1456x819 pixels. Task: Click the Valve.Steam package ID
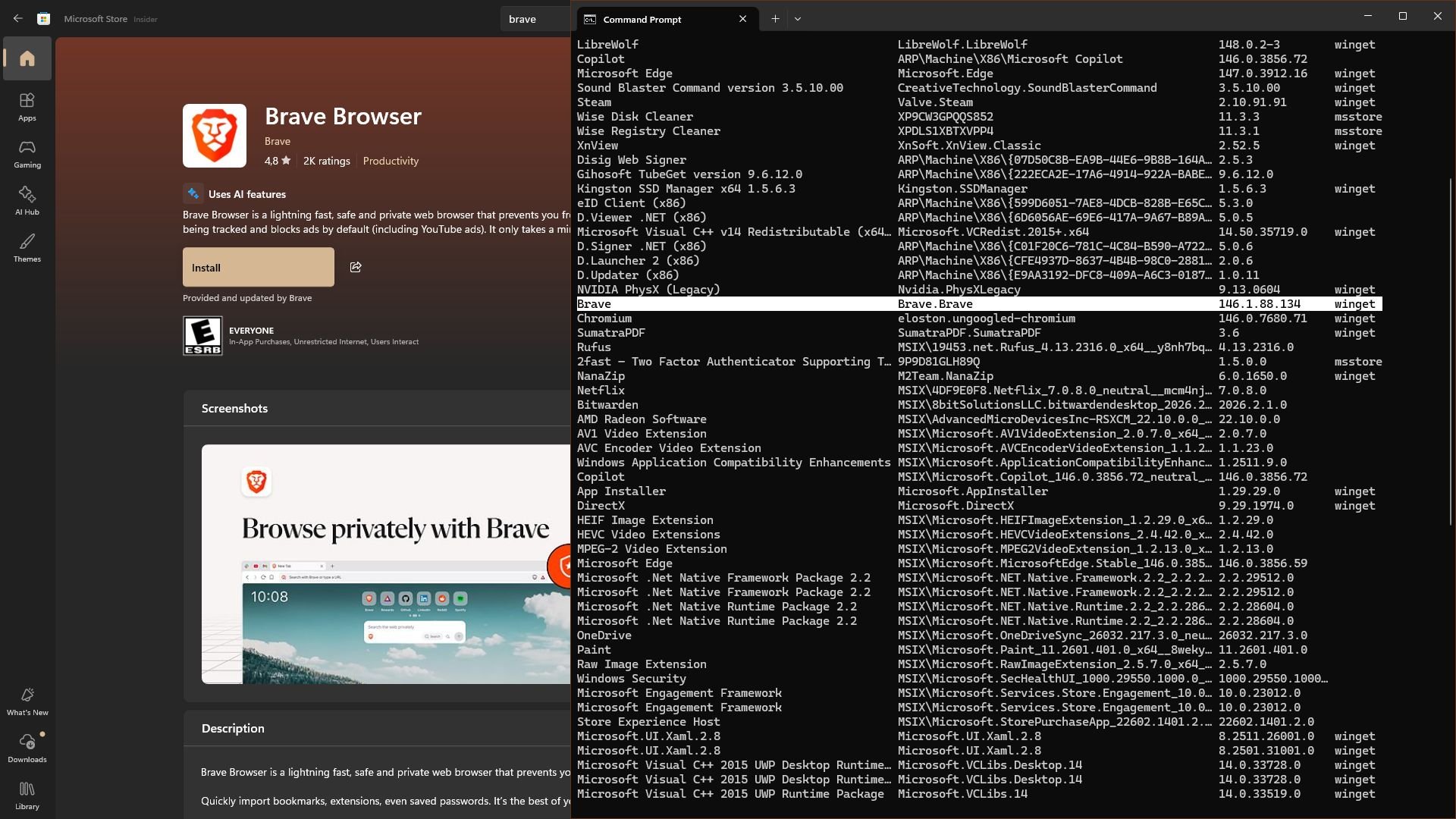pyautogui.click(x=935, y=102)
